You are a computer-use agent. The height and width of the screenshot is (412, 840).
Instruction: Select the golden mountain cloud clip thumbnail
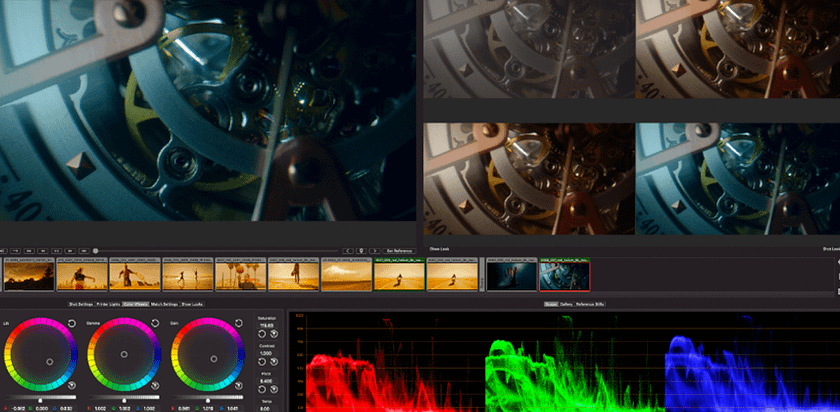click(x=347, y=274)
